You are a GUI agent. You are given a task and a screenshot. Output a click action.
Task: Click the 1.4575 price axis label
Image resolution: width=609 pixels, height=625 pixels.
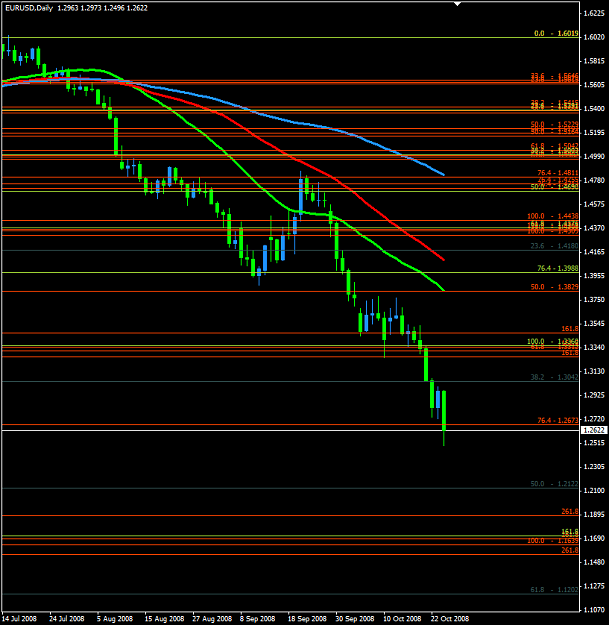coord(594,204)
